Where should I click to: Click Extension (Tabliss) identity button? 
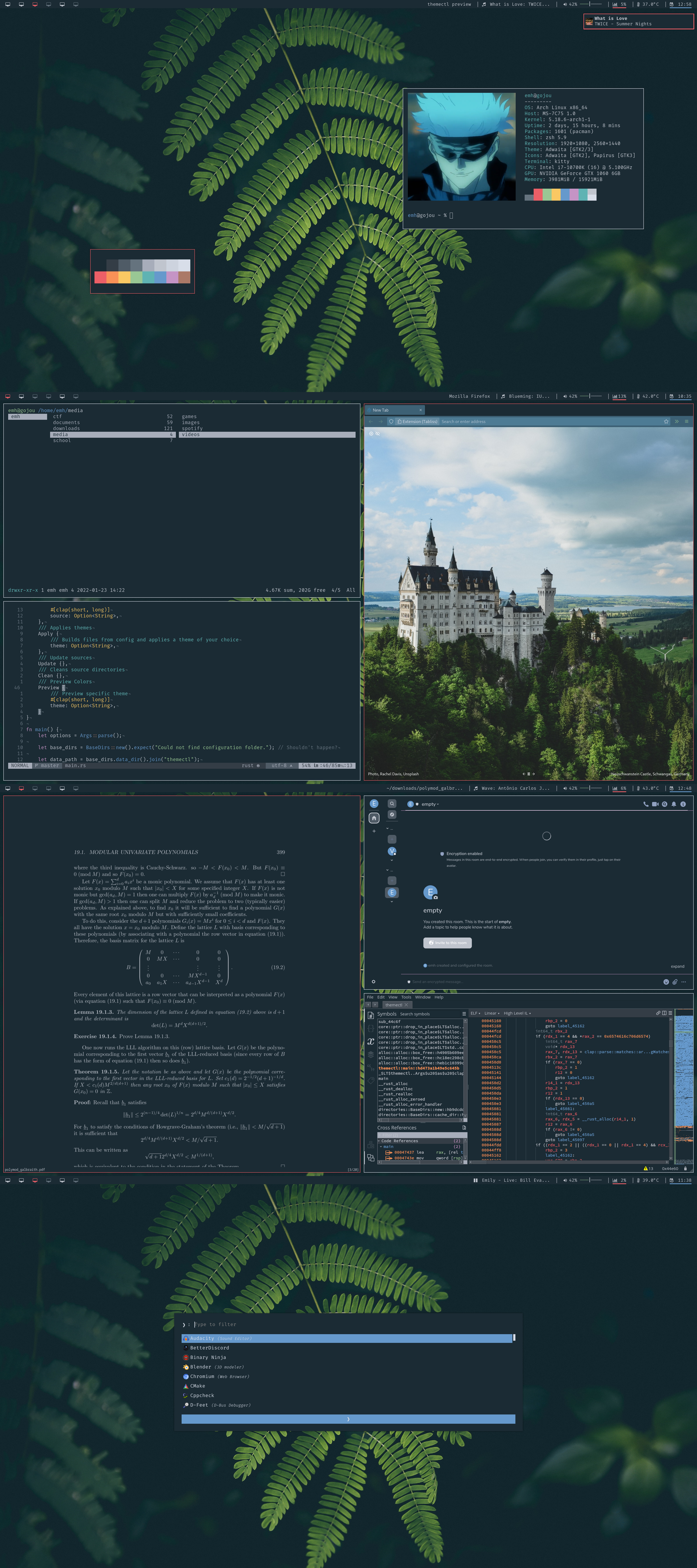(417, 421)
